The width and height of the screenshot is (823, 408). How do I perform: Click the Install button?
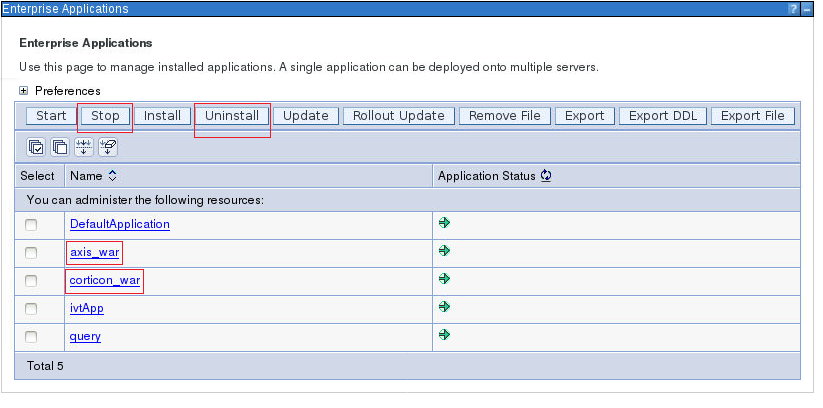click(x=162, y=116)
